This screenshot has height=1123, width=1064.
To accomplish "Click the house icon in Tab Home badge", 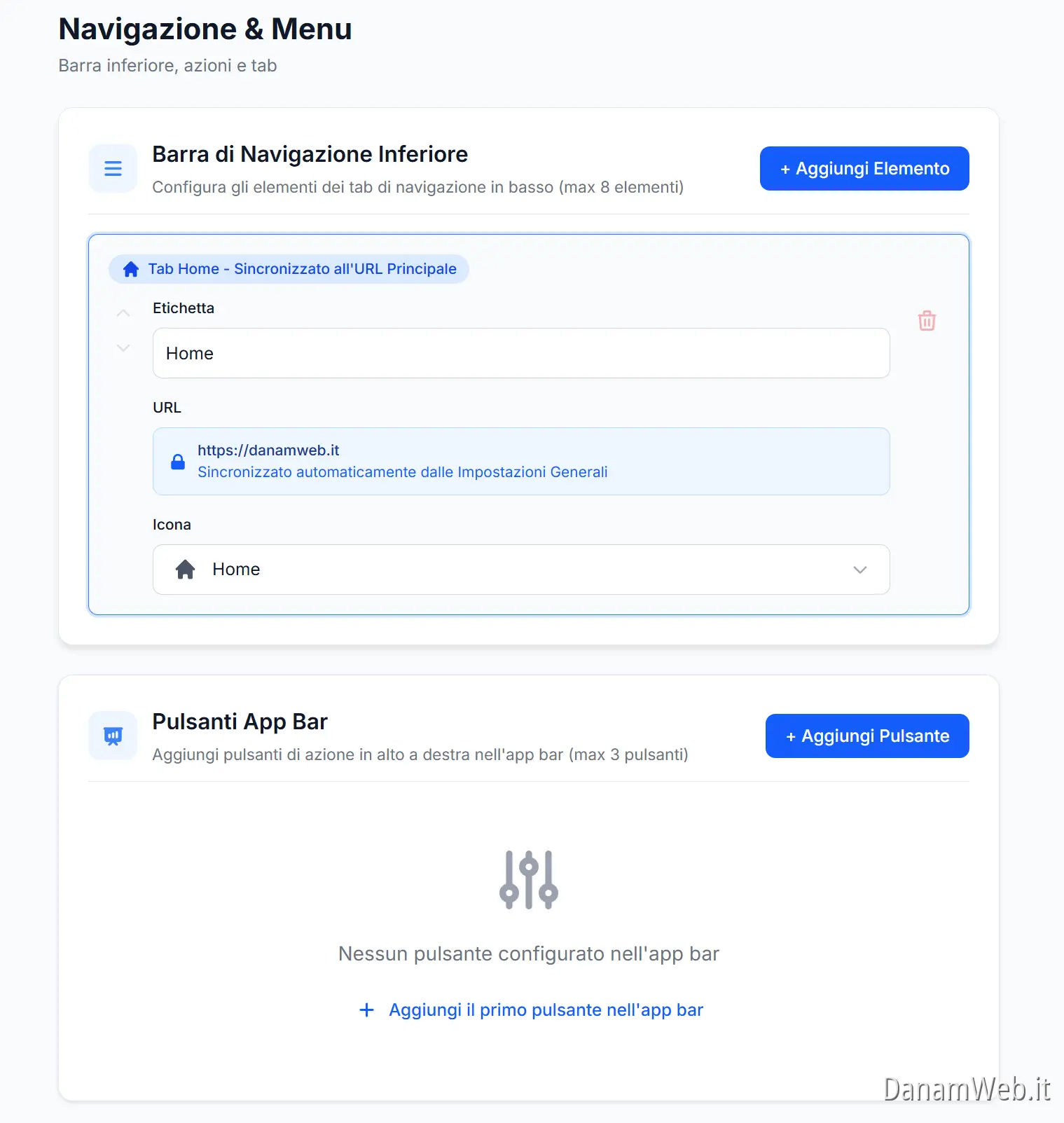I will coord(131,269).
